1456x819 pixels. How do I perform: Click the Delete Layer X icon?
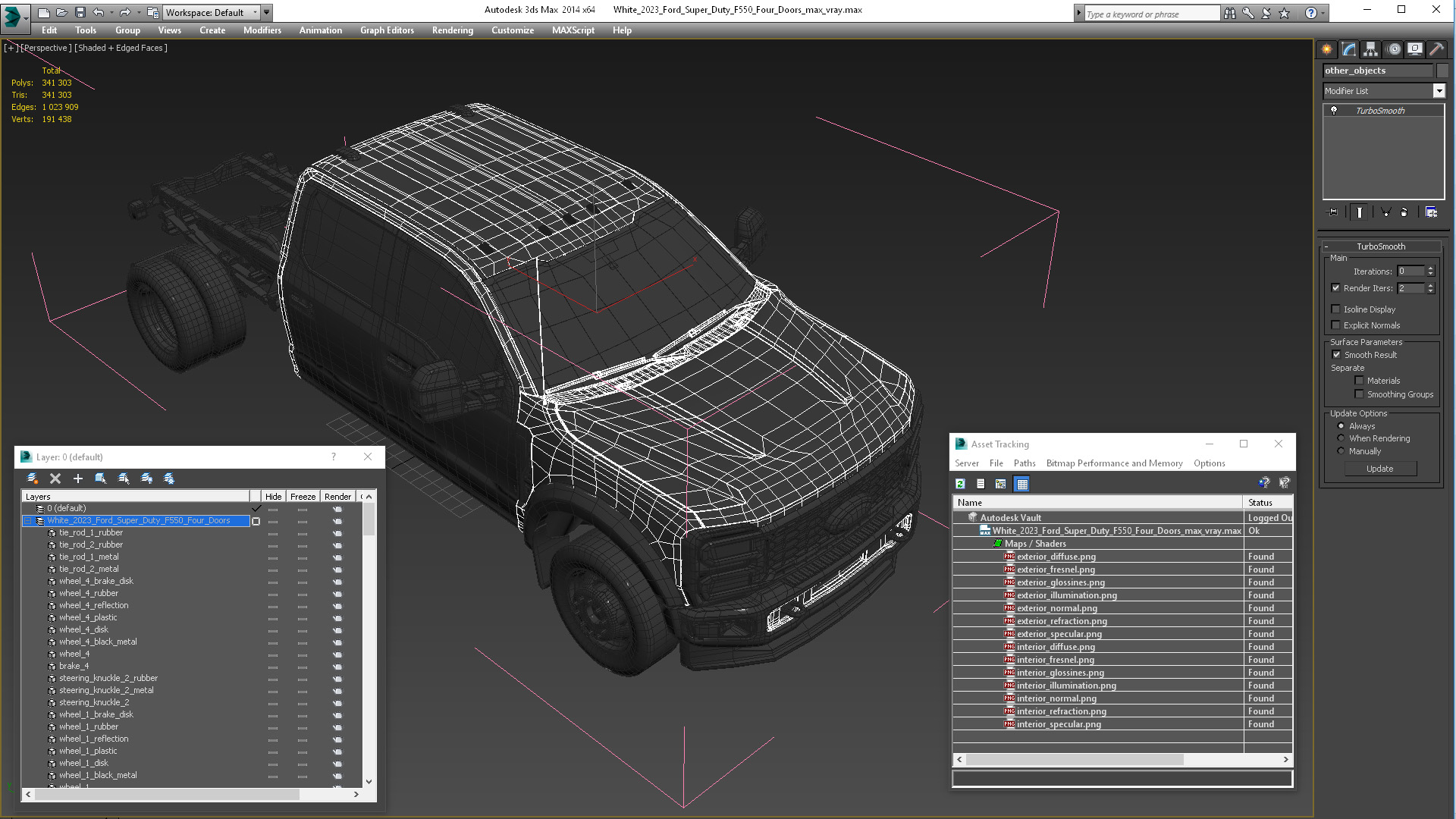pos(55,479)
